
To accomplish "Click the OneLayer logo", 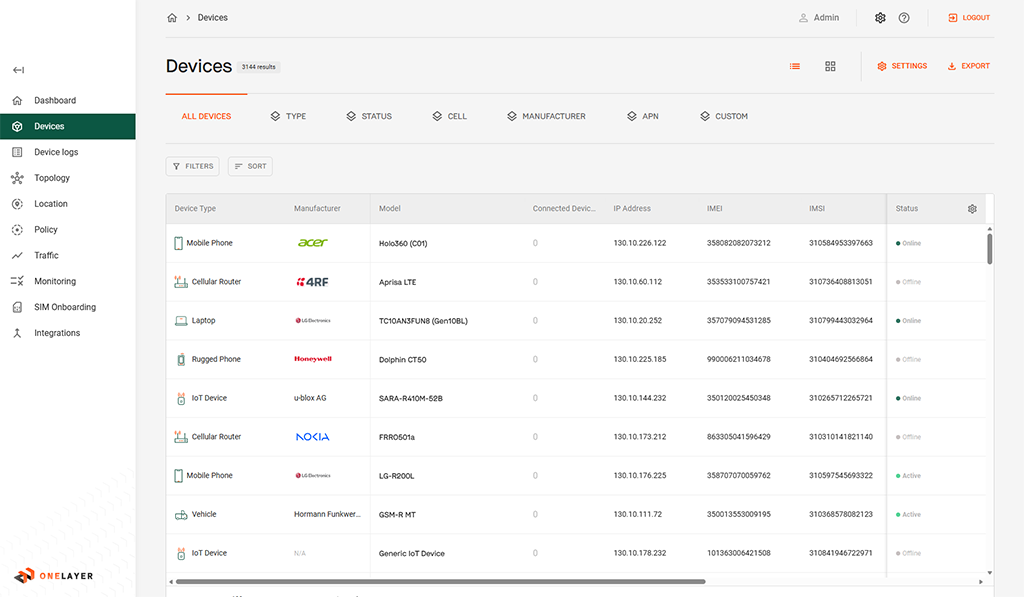I will [x=54, y=575].
